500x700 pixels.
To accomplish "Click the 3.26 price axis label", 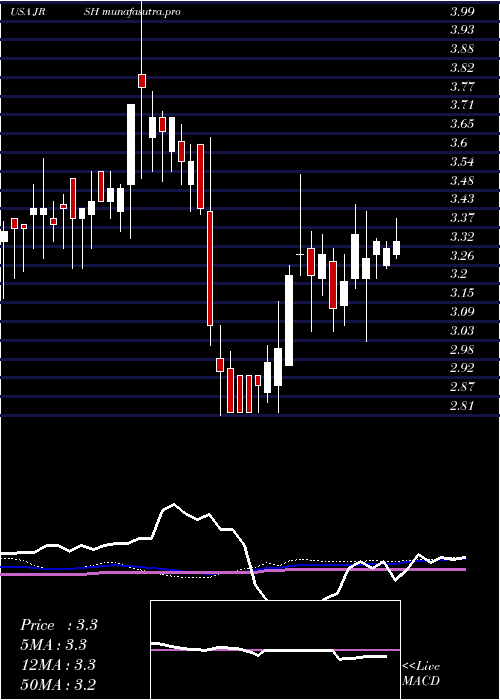I will [x=462, y=255].
